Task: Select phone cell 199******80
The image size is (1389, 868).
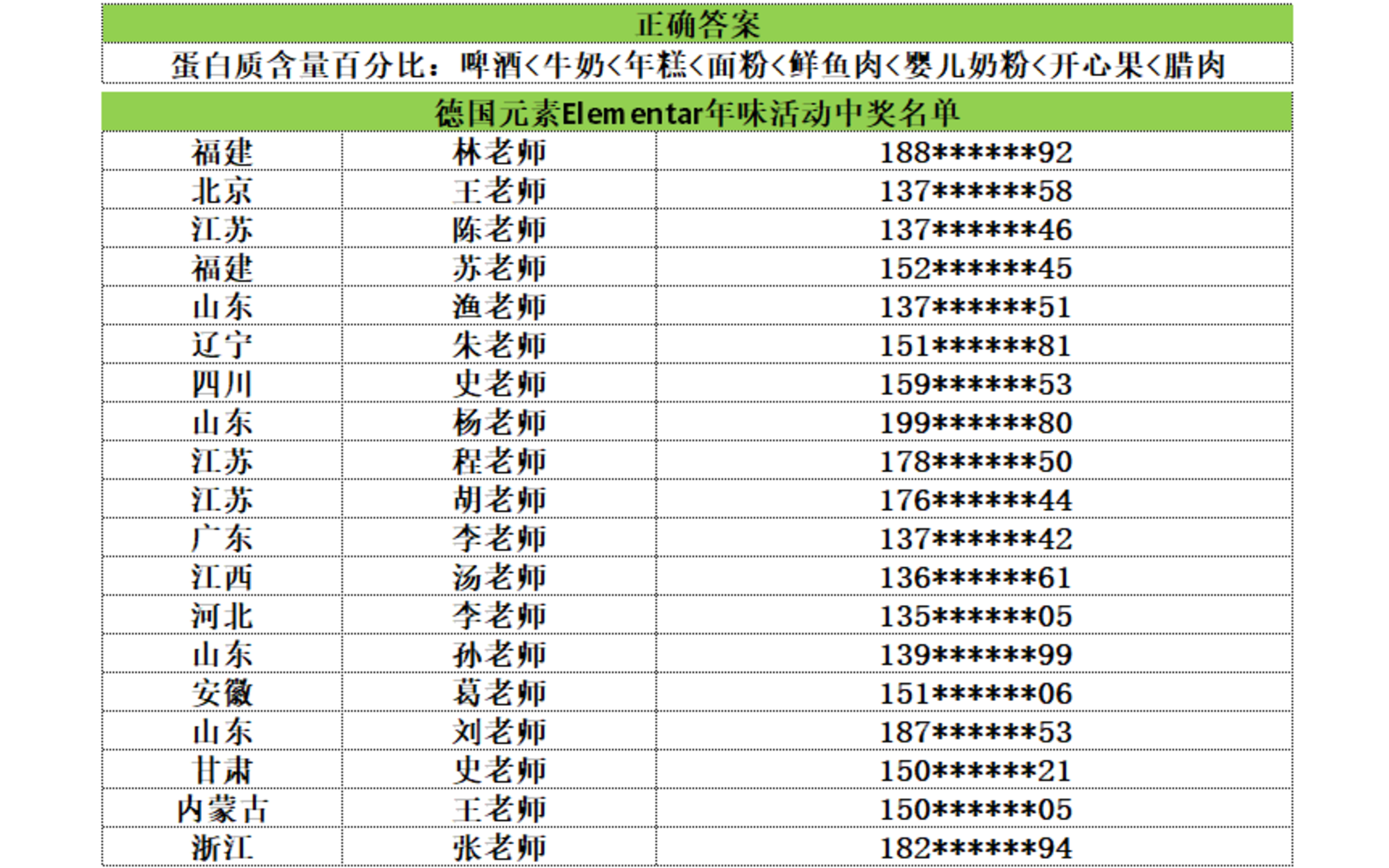Action: (x=975, y=422)
